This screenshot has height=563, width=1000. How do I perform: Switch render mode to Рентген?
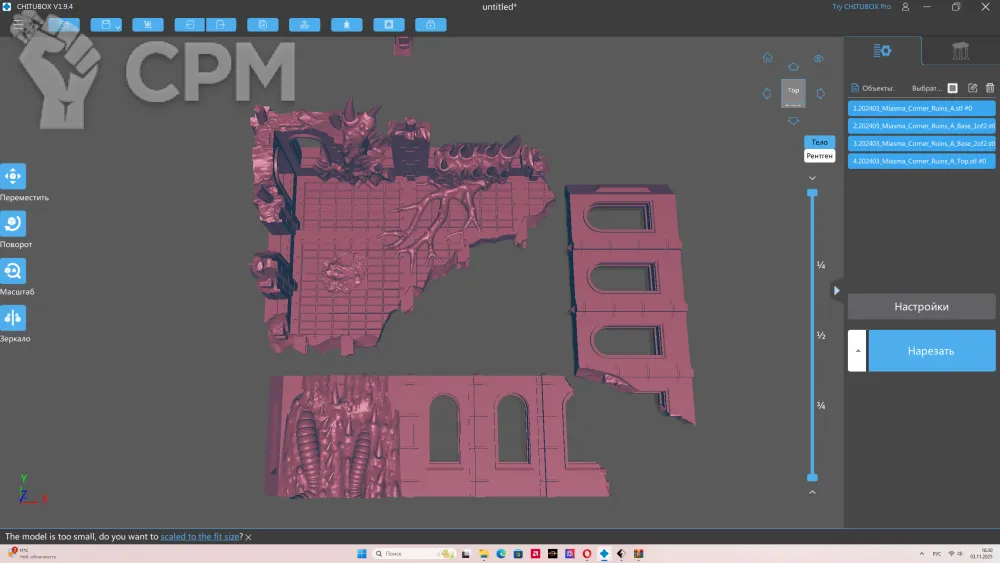pyautogui.click(x=819, y=156)
